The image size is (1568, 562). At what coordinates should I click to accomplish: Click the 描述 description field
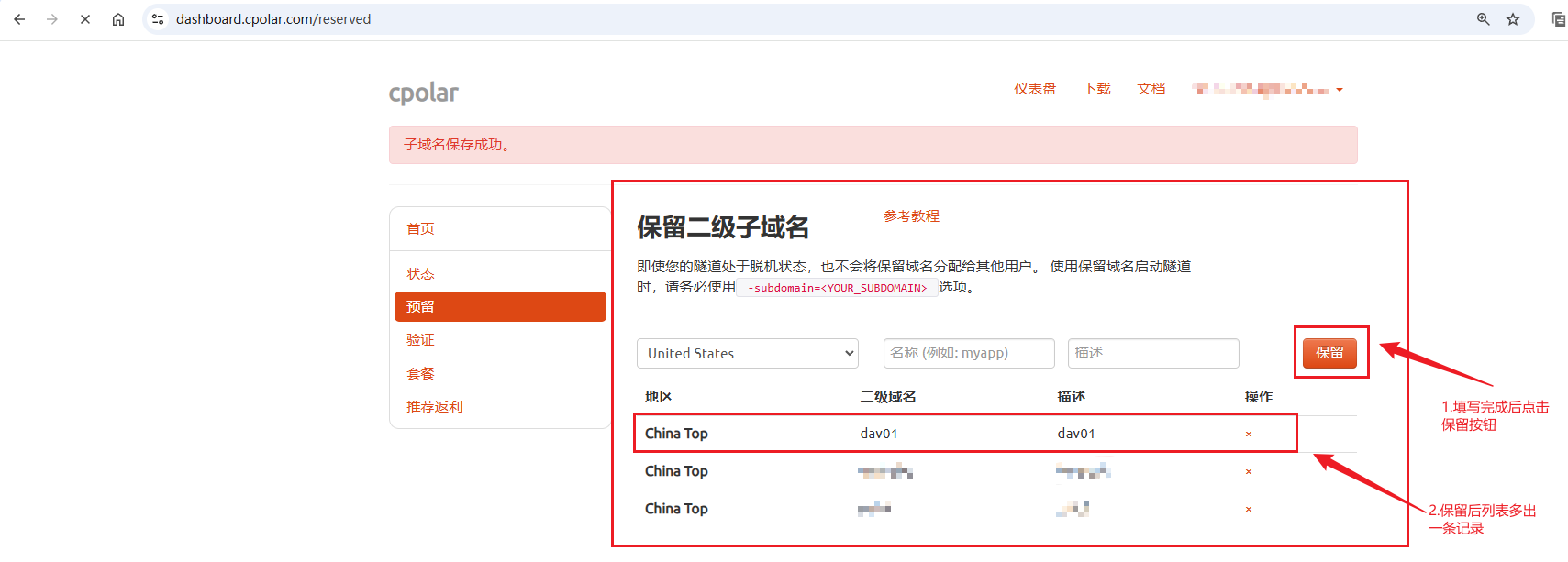(x=1153, y=353)
